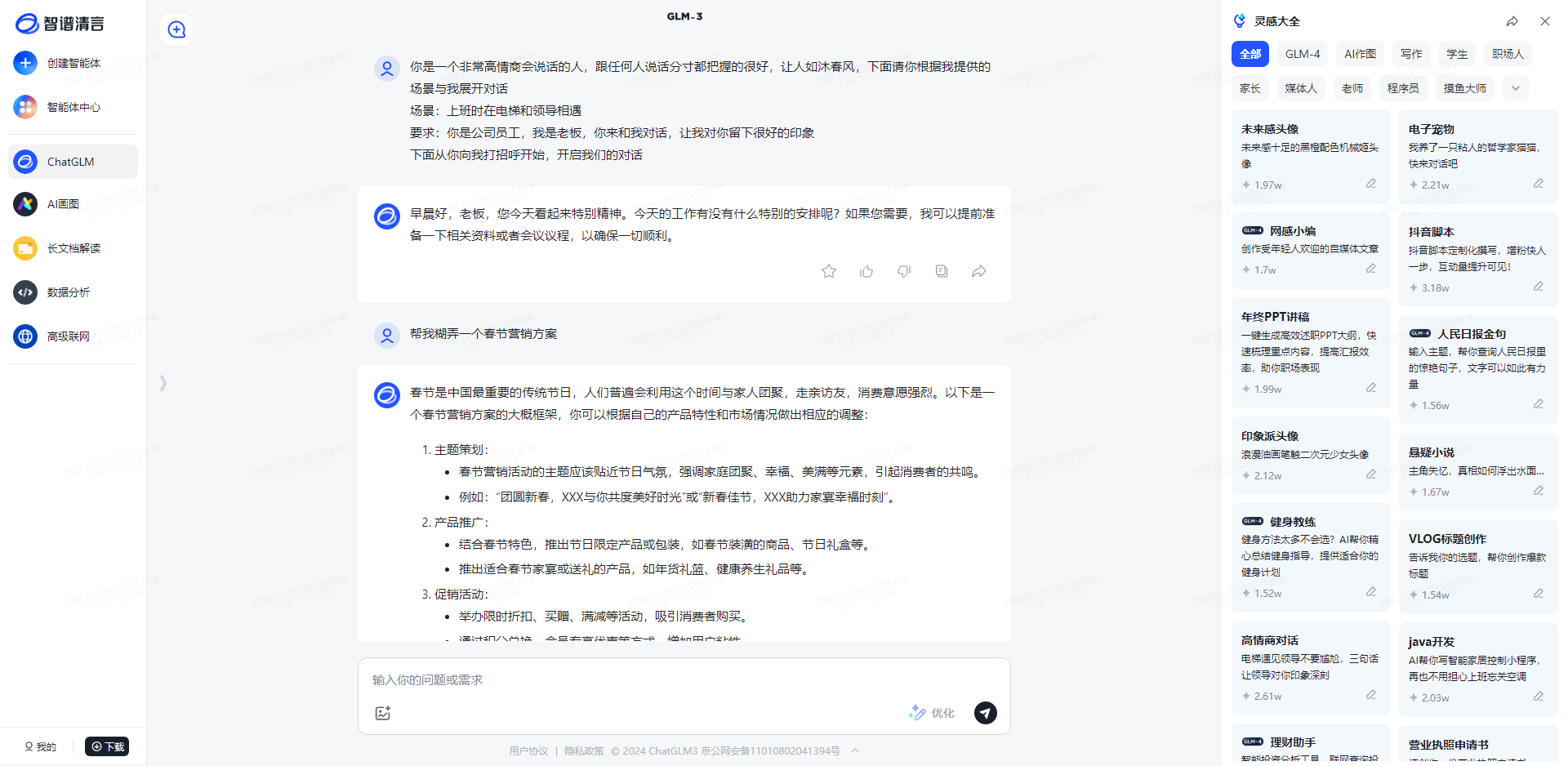Screen dimensions: 1568x766
Task: Edit the 网感小编 prompt
Action: point(1371,269)
